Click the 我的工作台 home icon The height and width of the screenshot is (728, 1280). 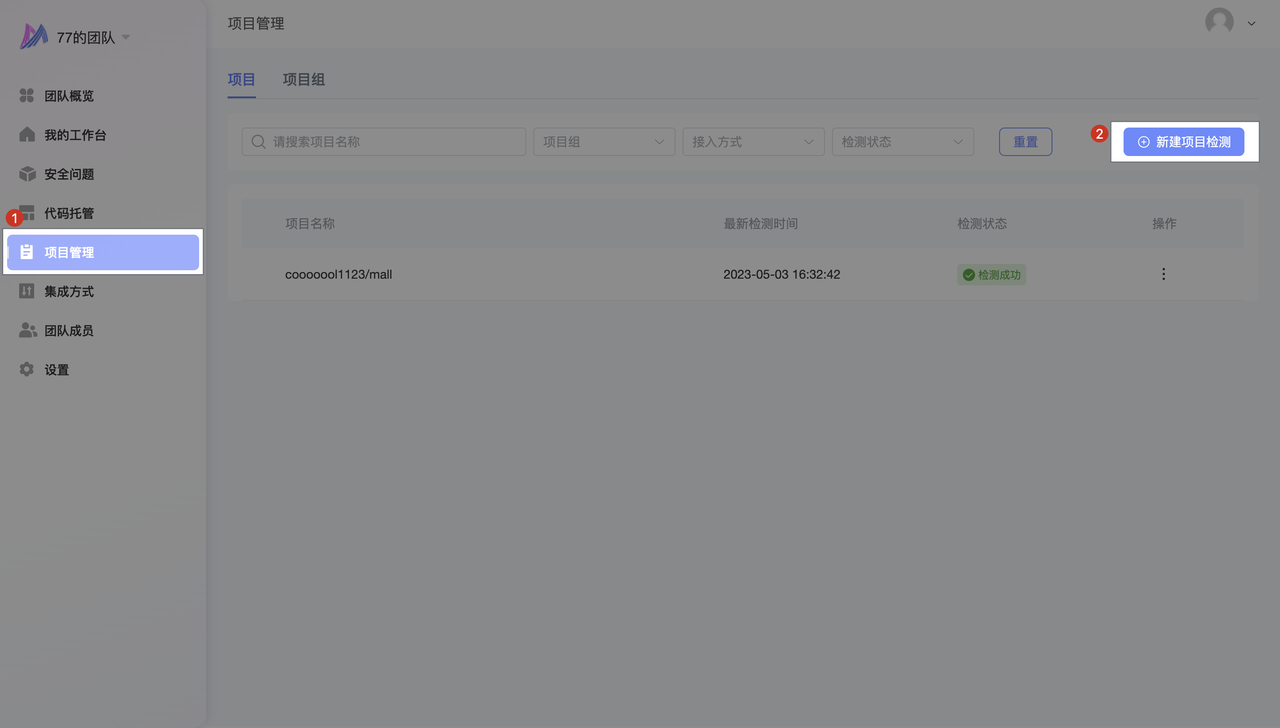(27, 135)
